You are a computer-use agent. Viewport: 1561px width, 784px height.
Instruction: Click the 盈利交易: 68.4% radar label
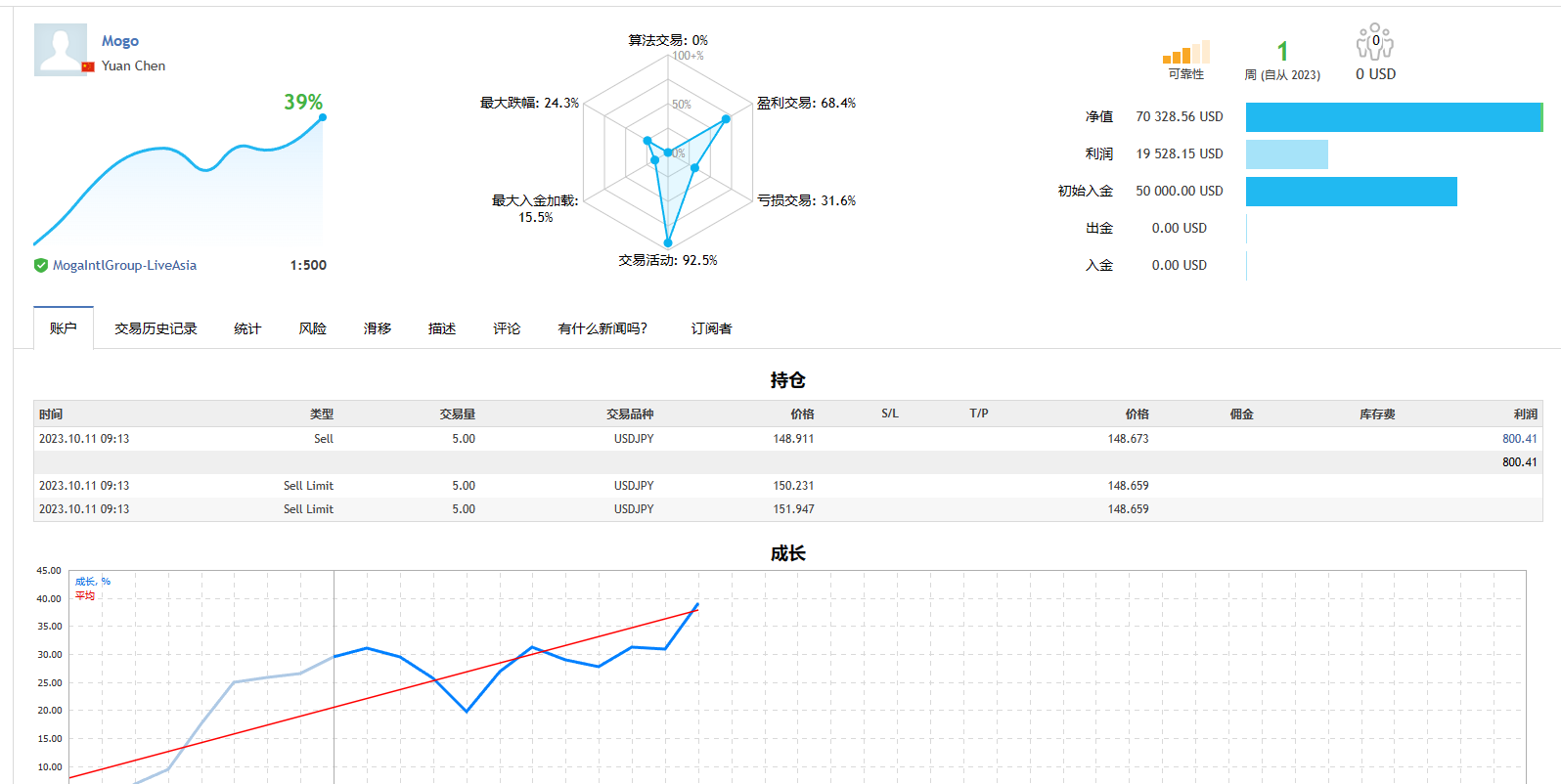coord(806,103)
